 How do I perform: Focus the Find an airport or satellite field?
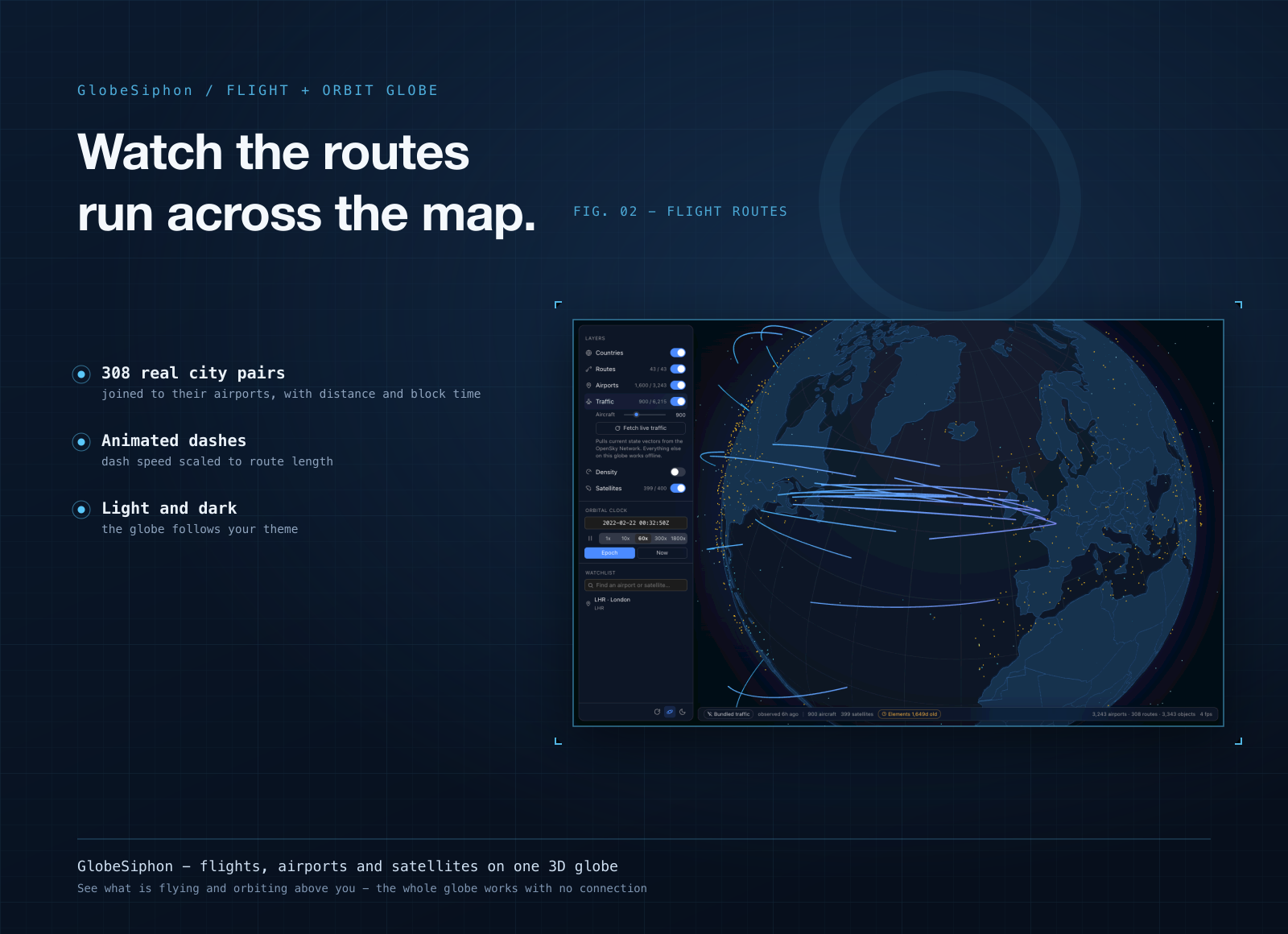tap(636, 585)
